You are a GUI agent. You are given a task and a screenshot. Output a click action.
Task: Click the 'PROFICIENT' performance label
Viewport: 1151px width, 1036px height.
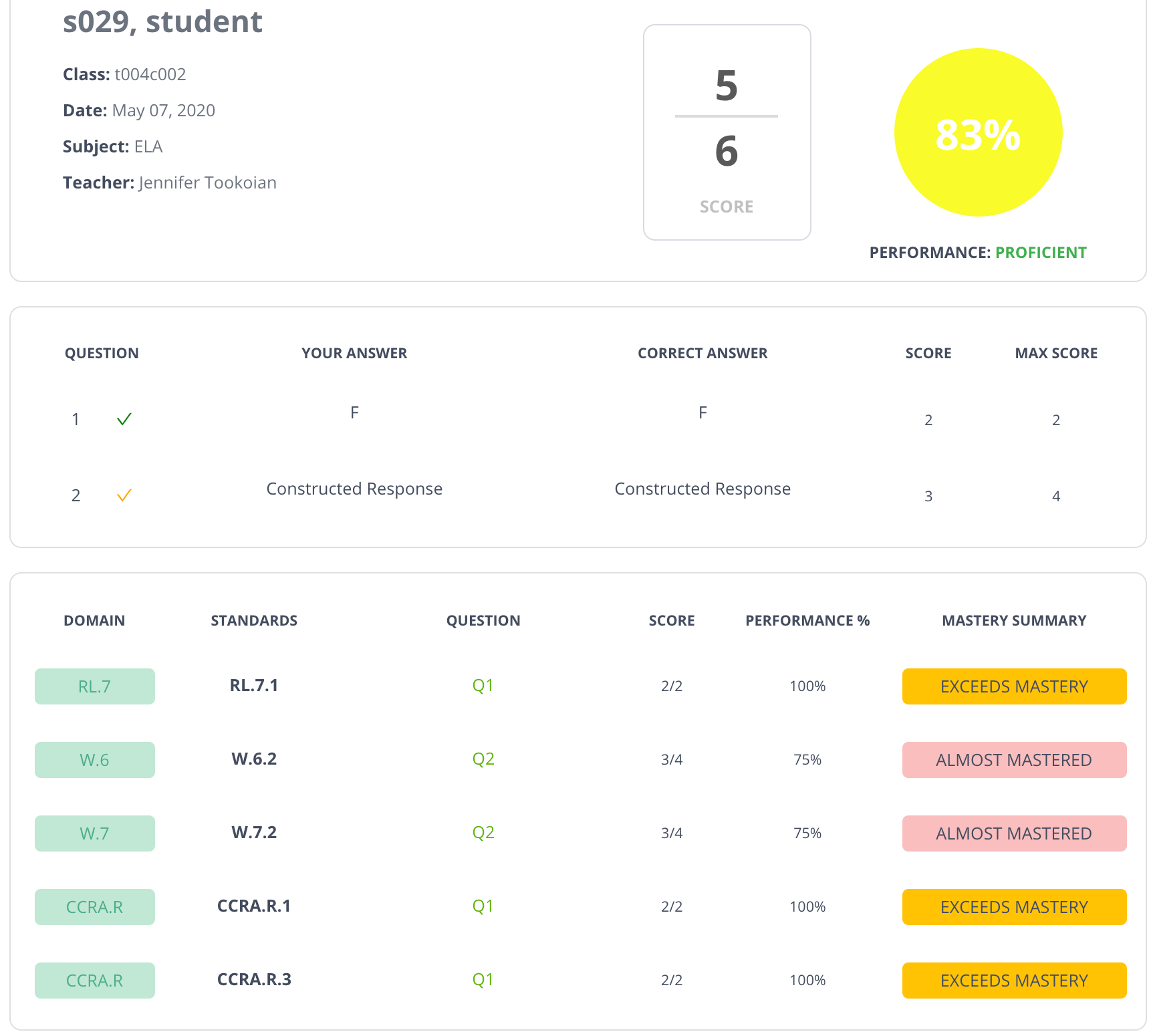point(1041,253)
